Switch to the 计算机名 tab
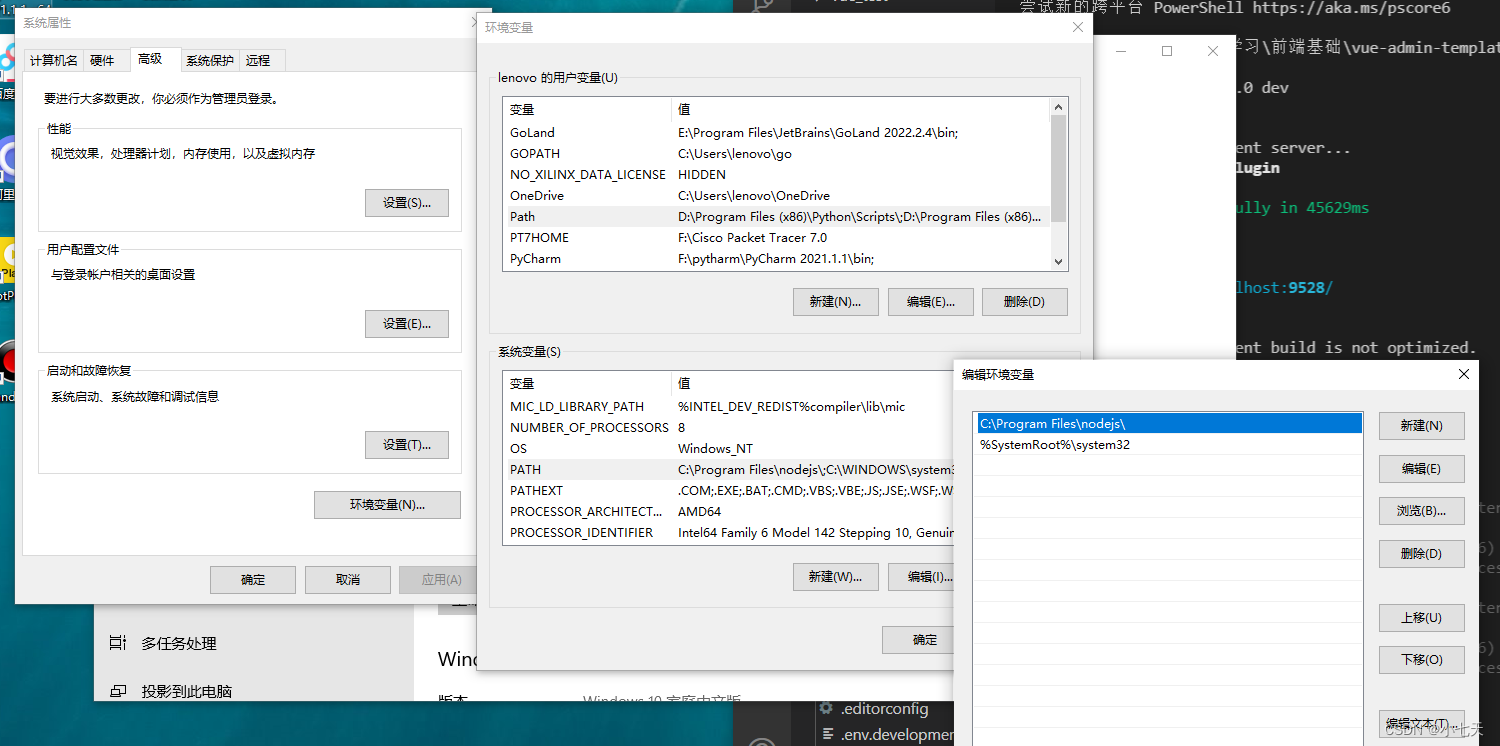1500x746 pixels. 54,60
